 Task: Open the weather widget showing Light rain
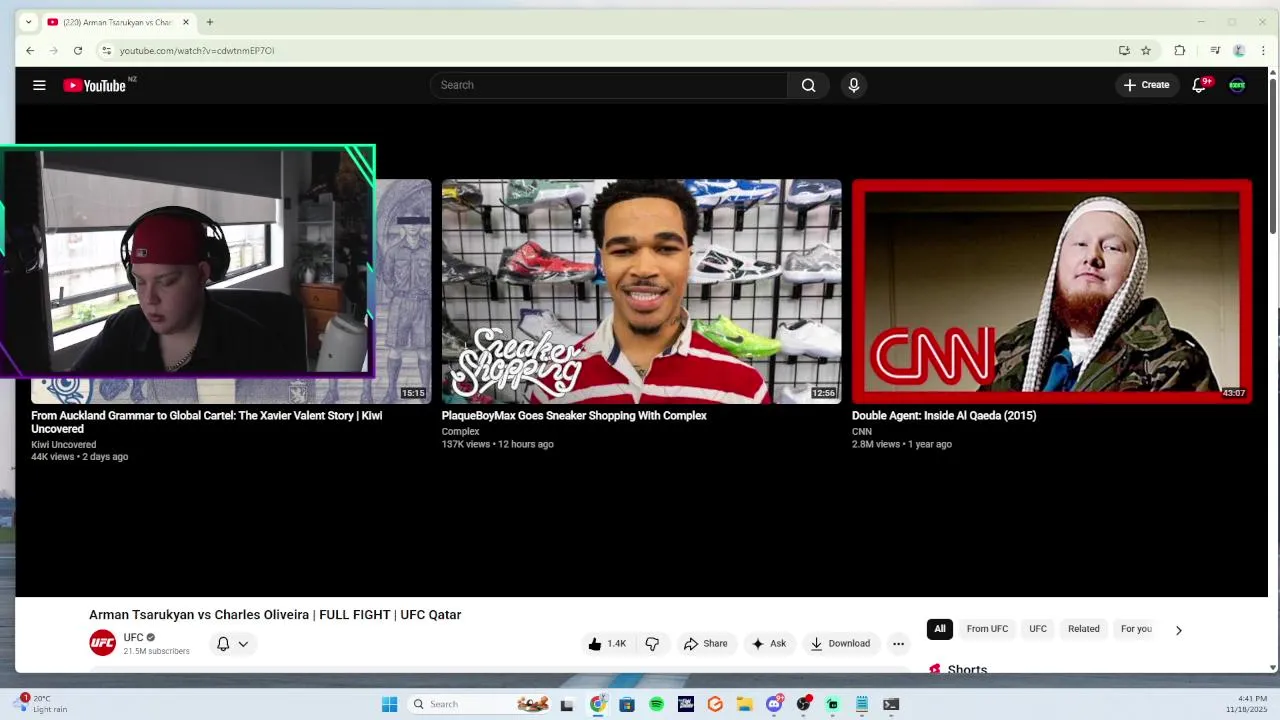tap(40, 704)
